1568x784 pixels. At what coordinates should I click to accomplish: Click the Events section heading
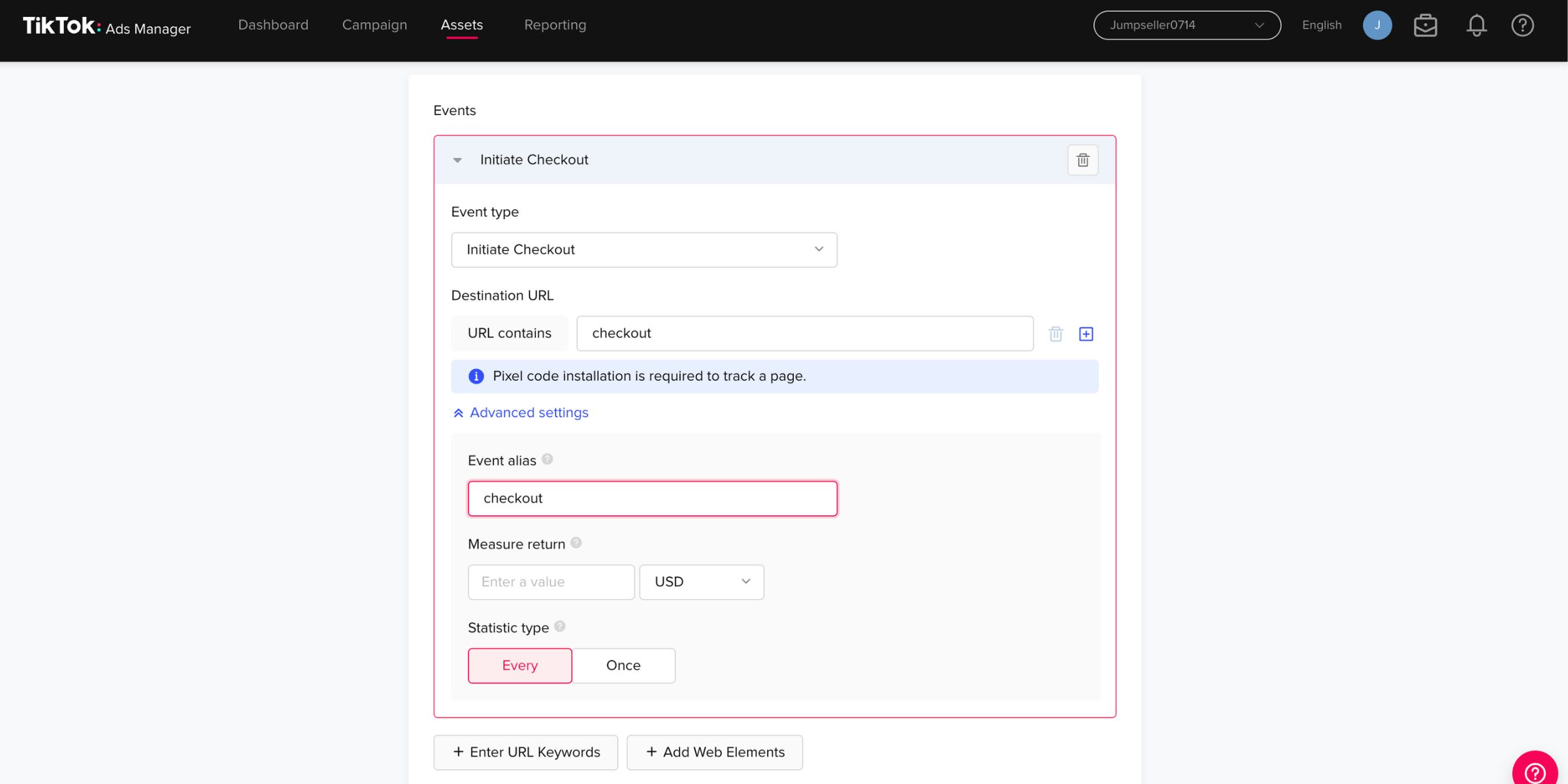tap(455, 110)
